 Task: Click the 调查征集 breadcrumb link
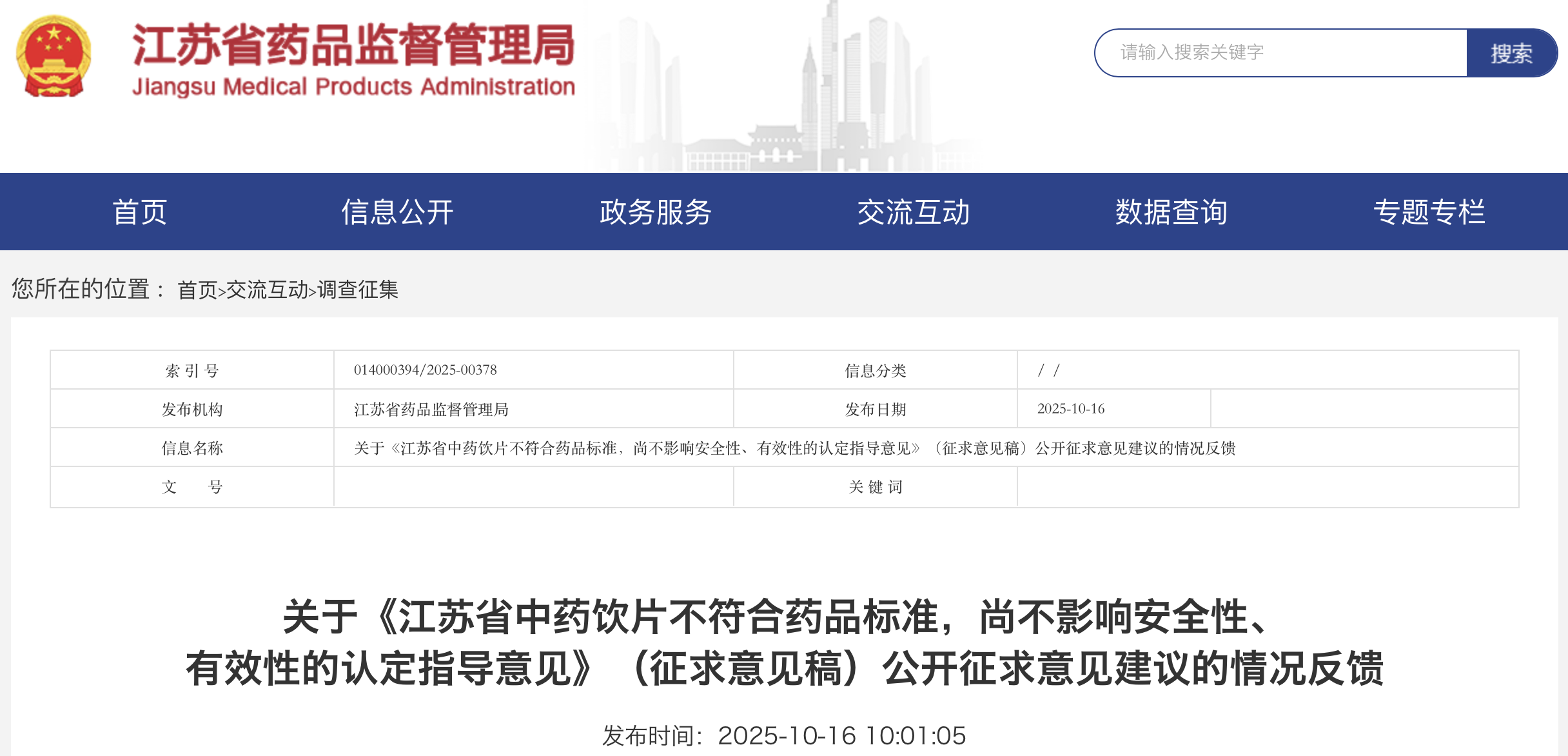pos(358,290)
